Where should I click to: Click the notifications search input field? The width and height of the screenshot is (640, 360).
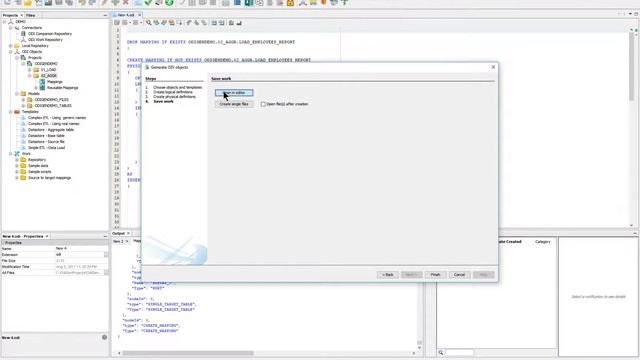tap(460, 352)
